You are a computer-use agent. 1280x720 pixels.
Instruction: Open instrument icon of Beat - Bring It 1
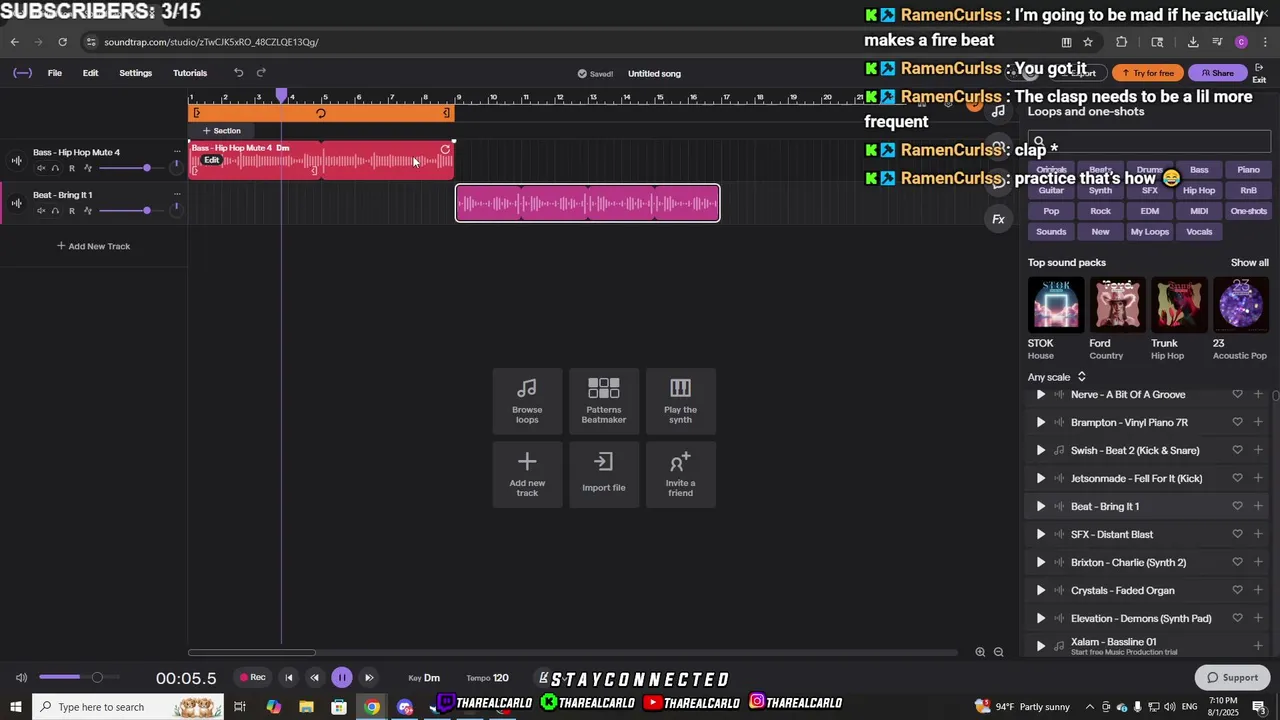[16, 203]
